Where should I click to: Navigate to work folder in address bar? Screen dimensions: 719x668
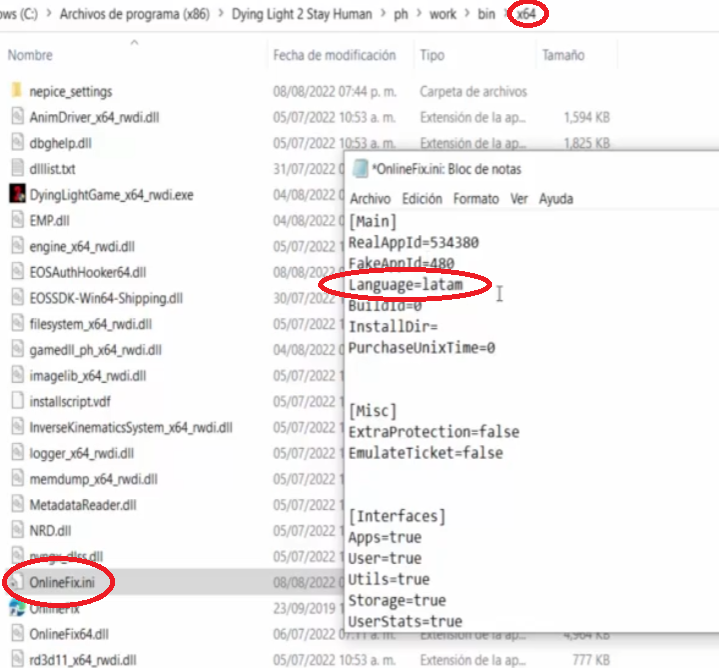pos(442,14)
